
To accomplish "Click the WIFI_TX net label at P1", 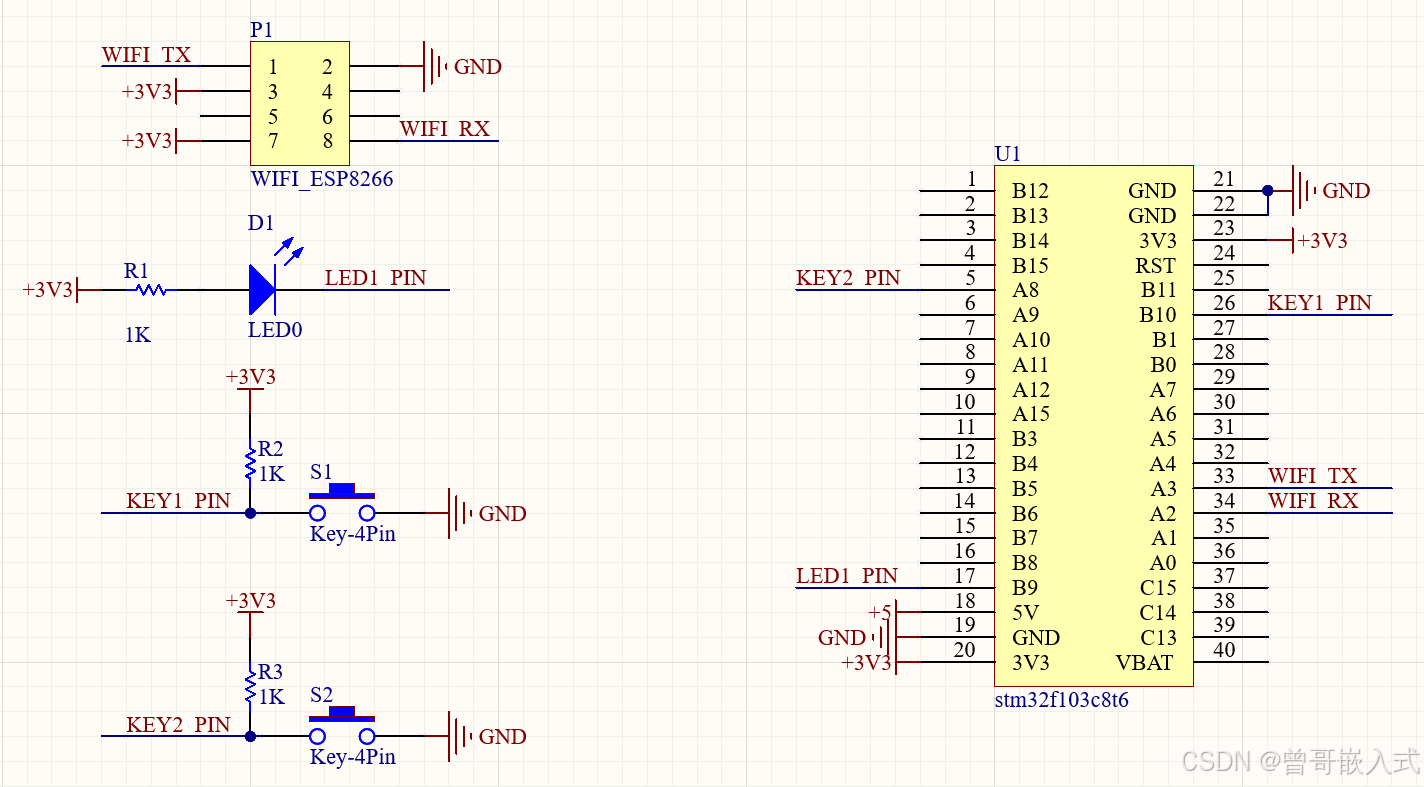I will coord(146,55).
